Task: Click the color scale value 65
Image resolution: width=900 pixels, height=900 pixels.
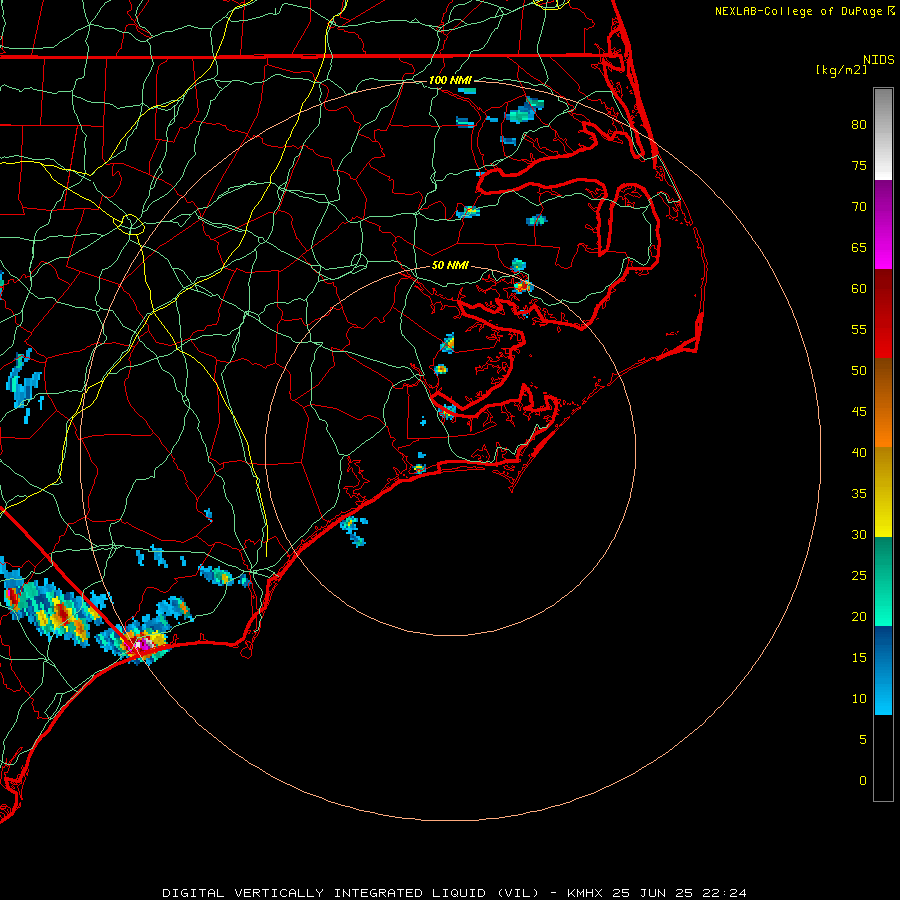Action: tap(859, 248)
